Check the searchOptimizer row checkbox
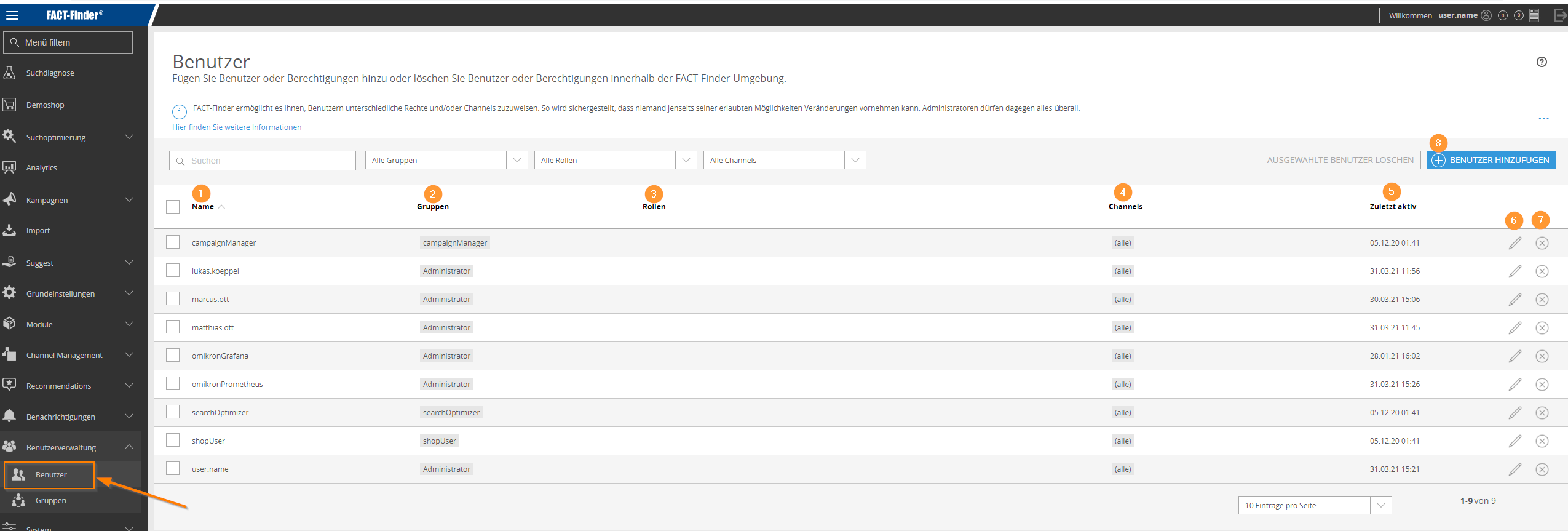This screenshot has width=1568, height=531. point(173,412)
